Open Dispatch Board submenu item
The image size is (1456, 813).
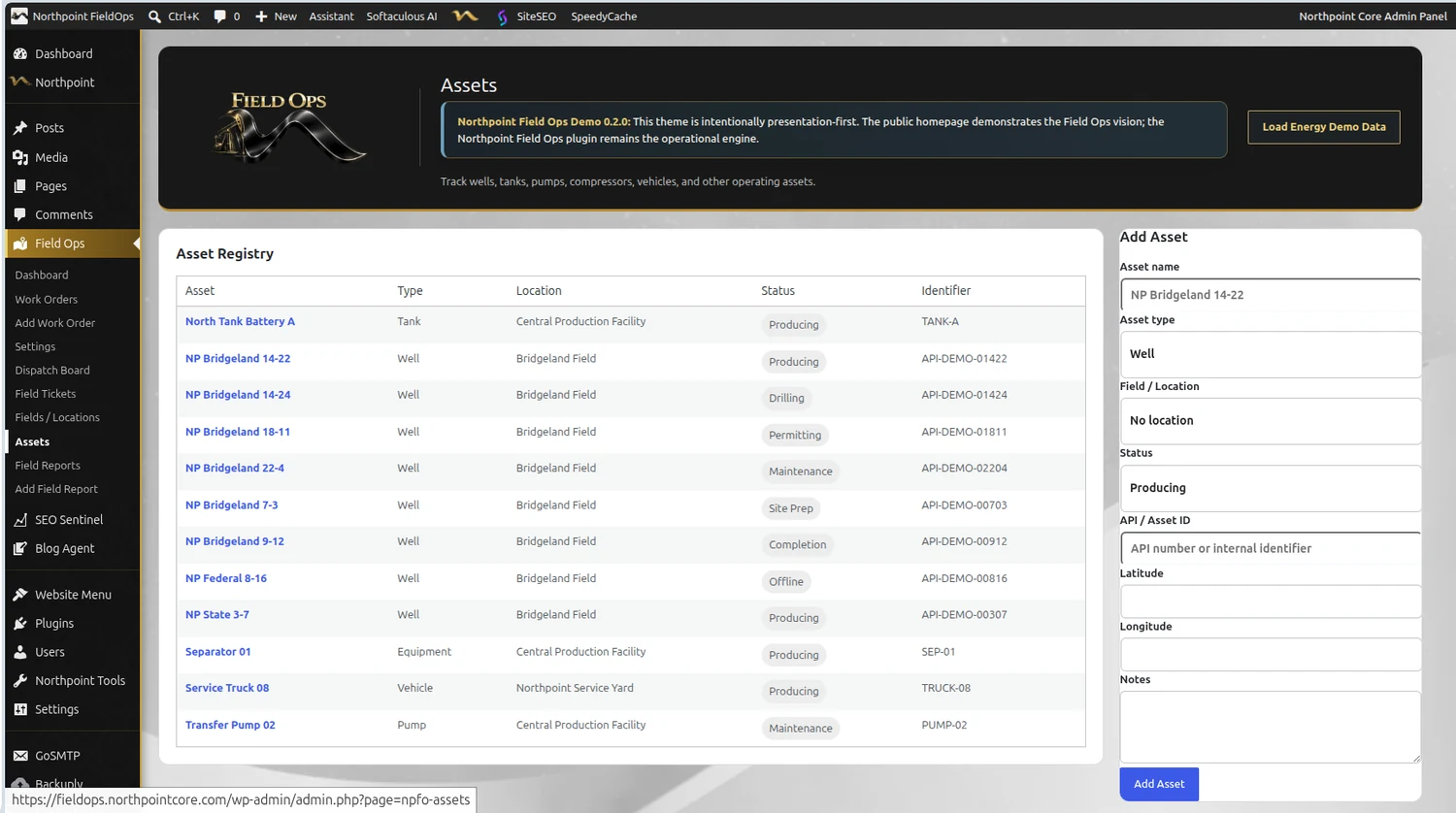(52, 371)
